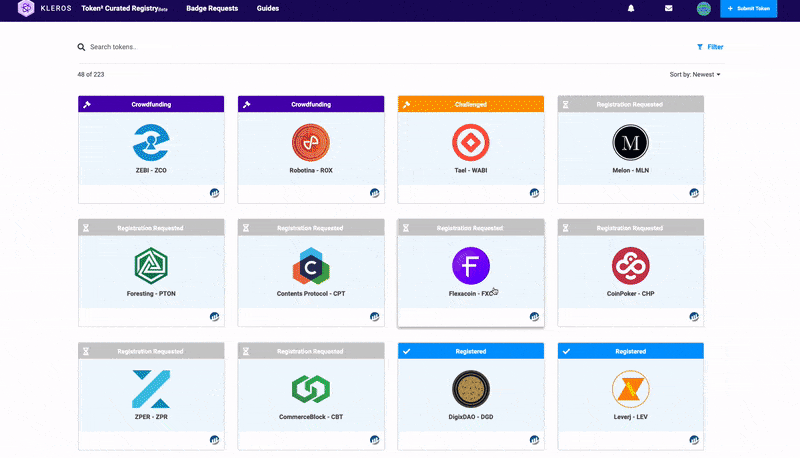Viewport: 800px width, 458px height.
Task: Open the email envelope icon
Action: pos(668,8)
